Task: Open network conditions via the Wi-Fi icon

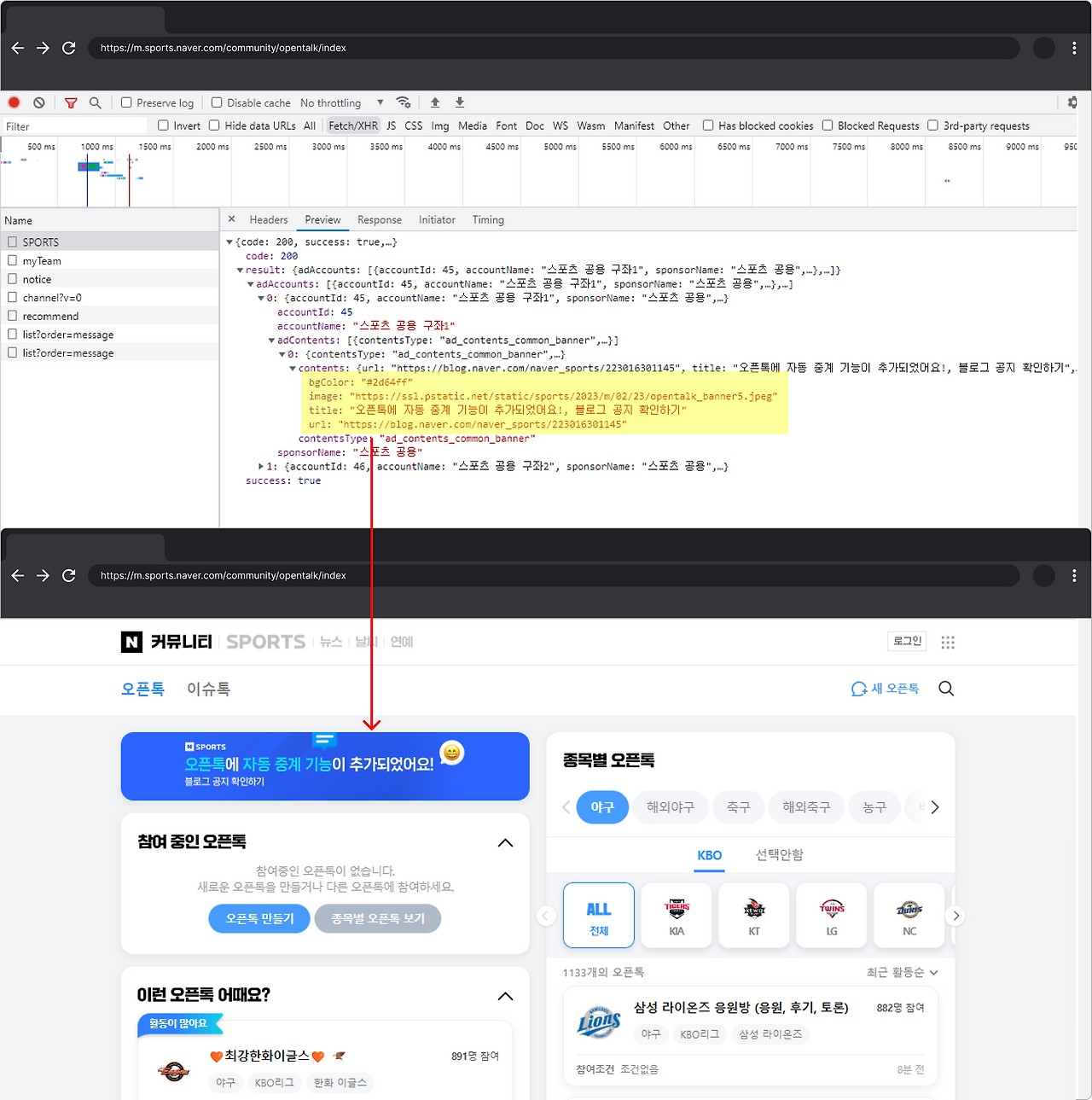Action: 404,102
